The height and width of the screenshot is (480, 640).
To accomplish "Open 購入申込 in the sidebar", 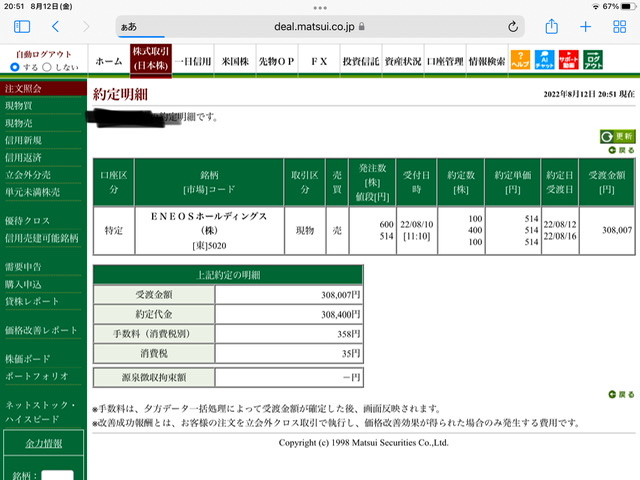I will [x=23, y=284].
